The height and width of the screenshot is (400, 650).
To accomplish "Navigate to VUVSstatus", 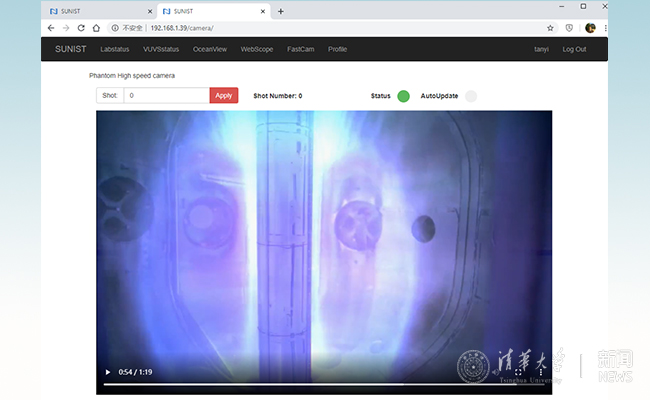I will tap(161, 49).
